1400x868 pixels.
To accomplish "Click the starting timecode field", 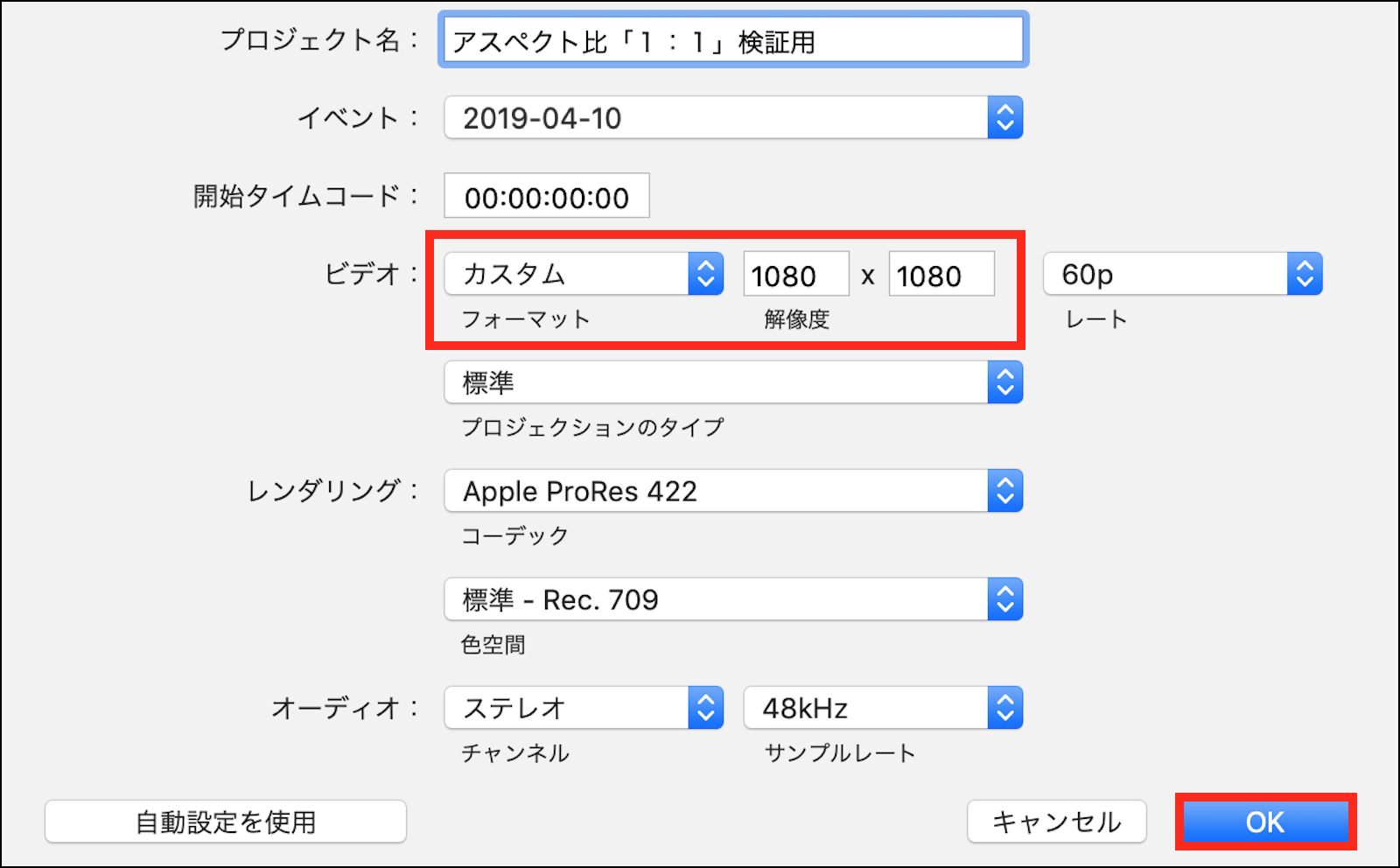I will [x=547, y=196].
